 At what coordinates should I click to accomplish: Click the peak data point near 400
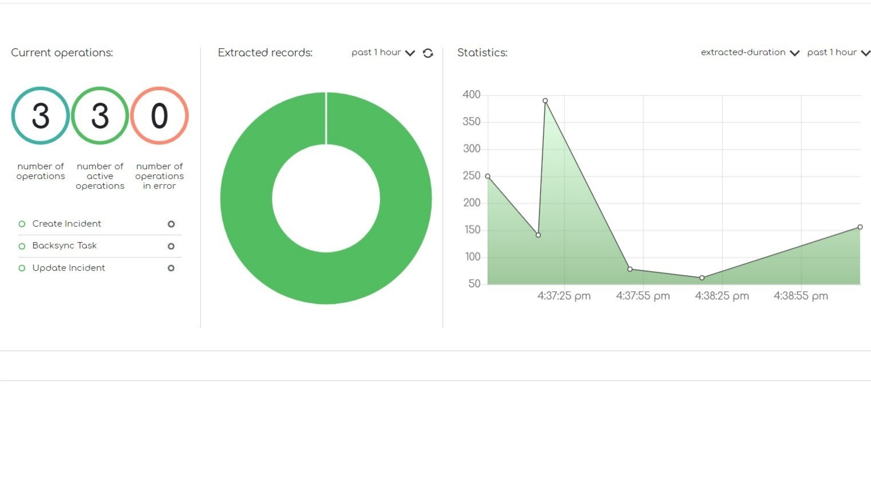pyautogui.click(x=545, y=101)
